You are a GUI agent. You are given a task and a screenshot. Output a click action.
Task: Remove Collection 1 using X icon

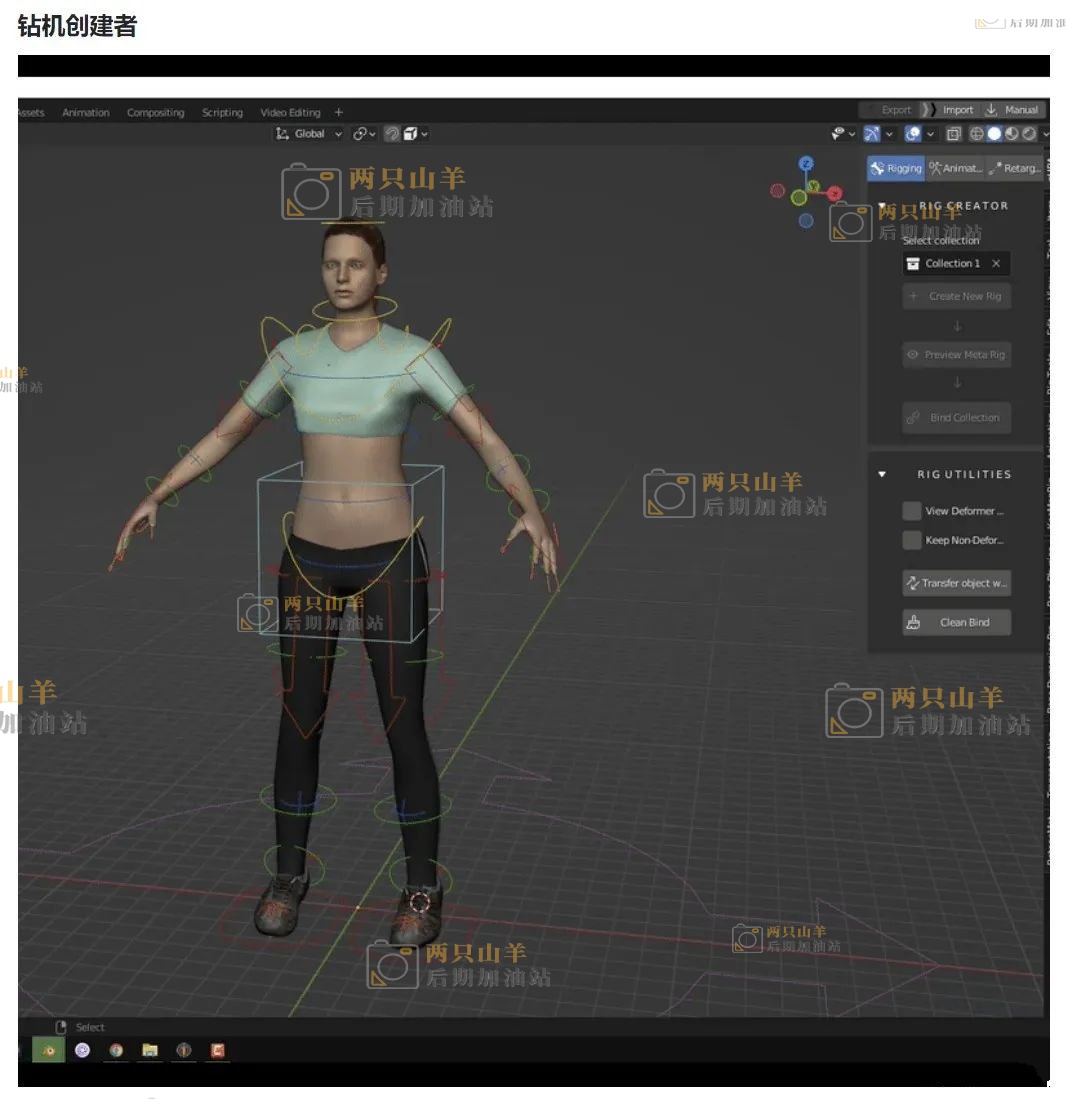point(996,264)
